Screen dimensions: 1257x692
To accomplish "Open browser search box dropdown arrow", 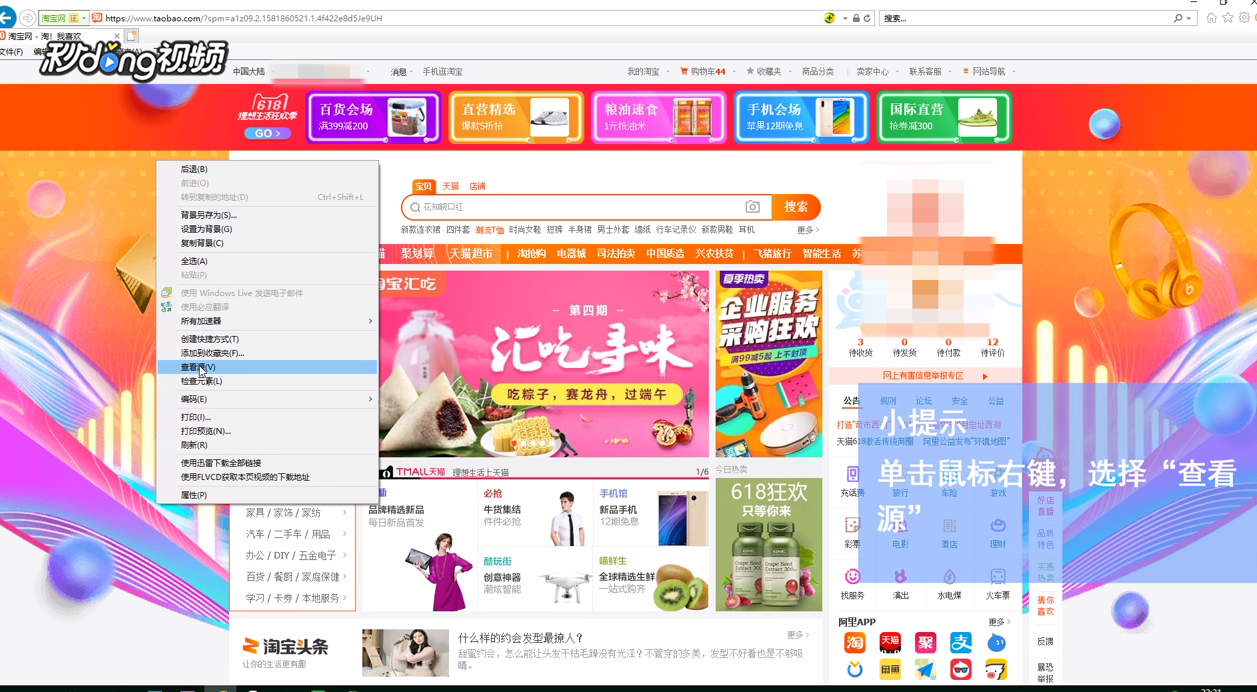I will click(x=1190, y=18).
